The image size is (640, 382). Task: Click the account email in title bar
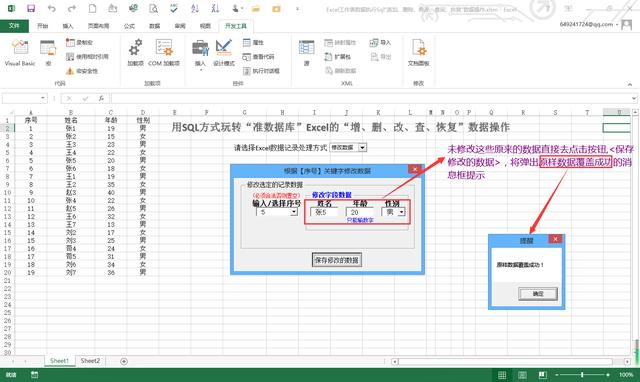click(x=586, y=24)
